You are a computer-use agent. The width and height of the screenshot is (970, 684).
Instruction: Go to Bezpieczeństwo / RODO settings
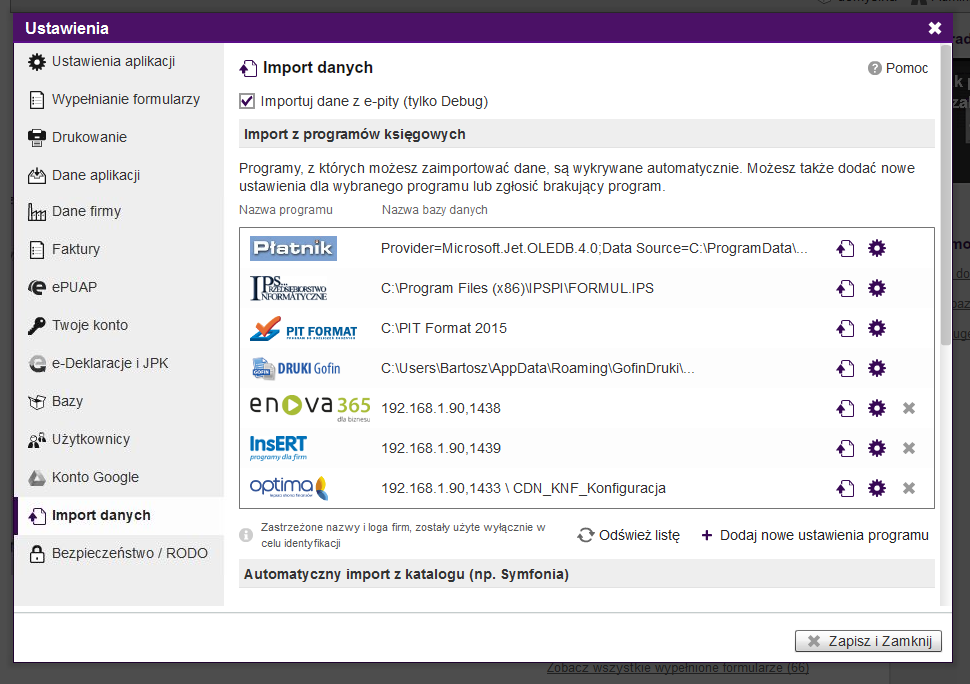[x=129, y=553]
